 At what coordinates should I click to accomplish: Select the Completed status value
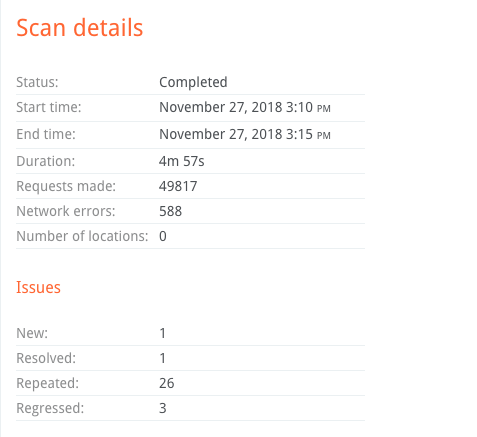coord(193,82)
